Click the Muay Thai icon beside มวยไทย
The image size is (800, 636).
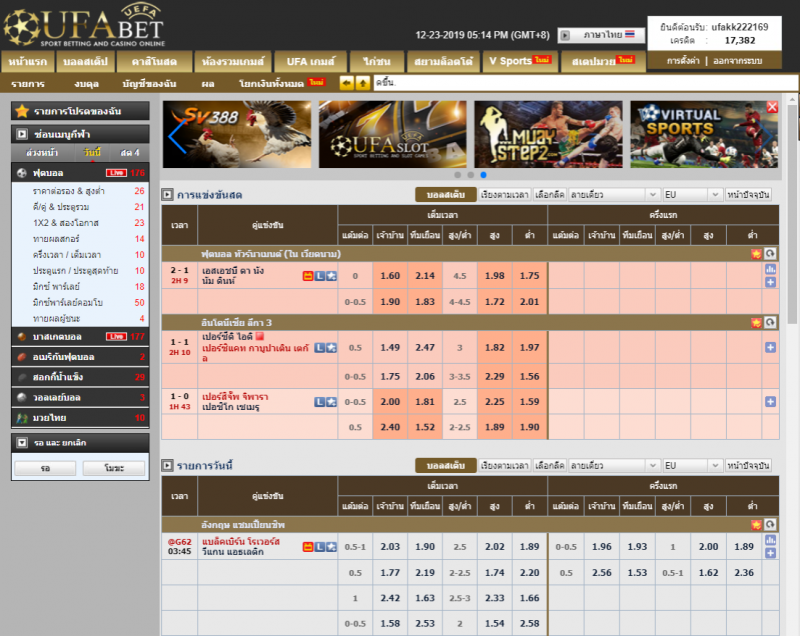coord(22,418)
